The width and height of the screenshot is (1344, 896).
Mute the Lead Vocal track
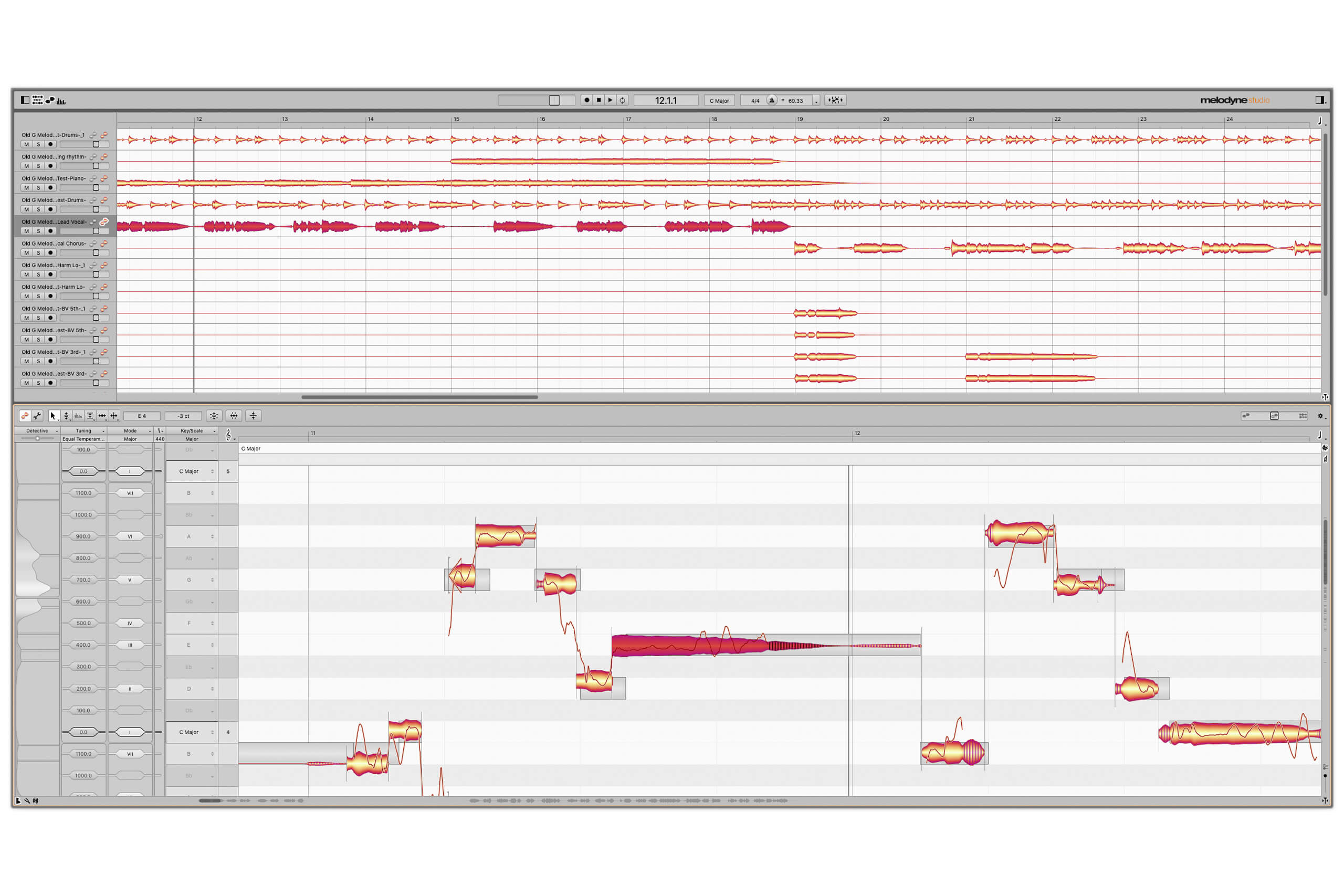click(27, 231)
